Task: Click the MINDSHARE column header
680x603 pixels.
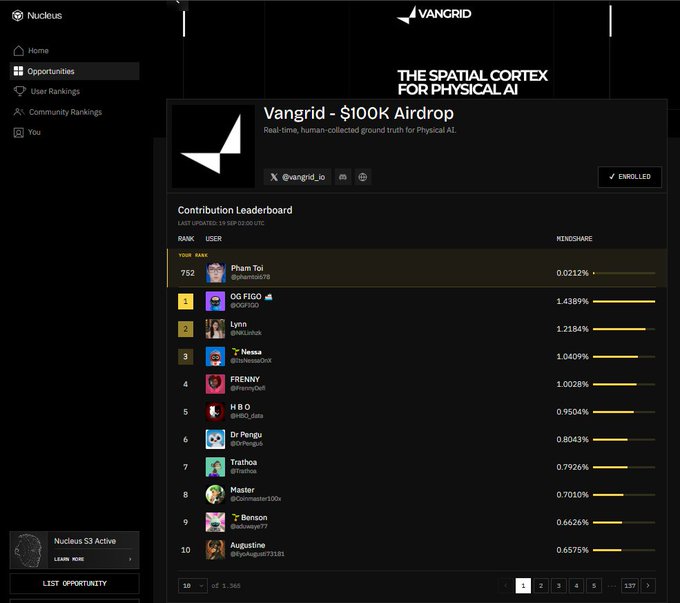Action: 574,239
